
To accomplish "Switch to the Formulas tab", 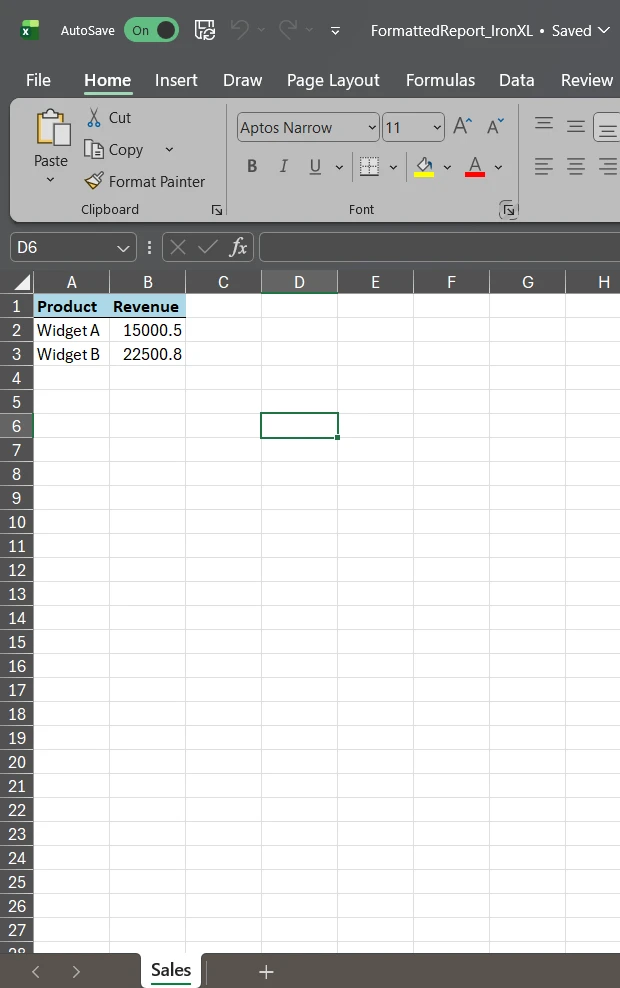I will click(x=440, y=80).
